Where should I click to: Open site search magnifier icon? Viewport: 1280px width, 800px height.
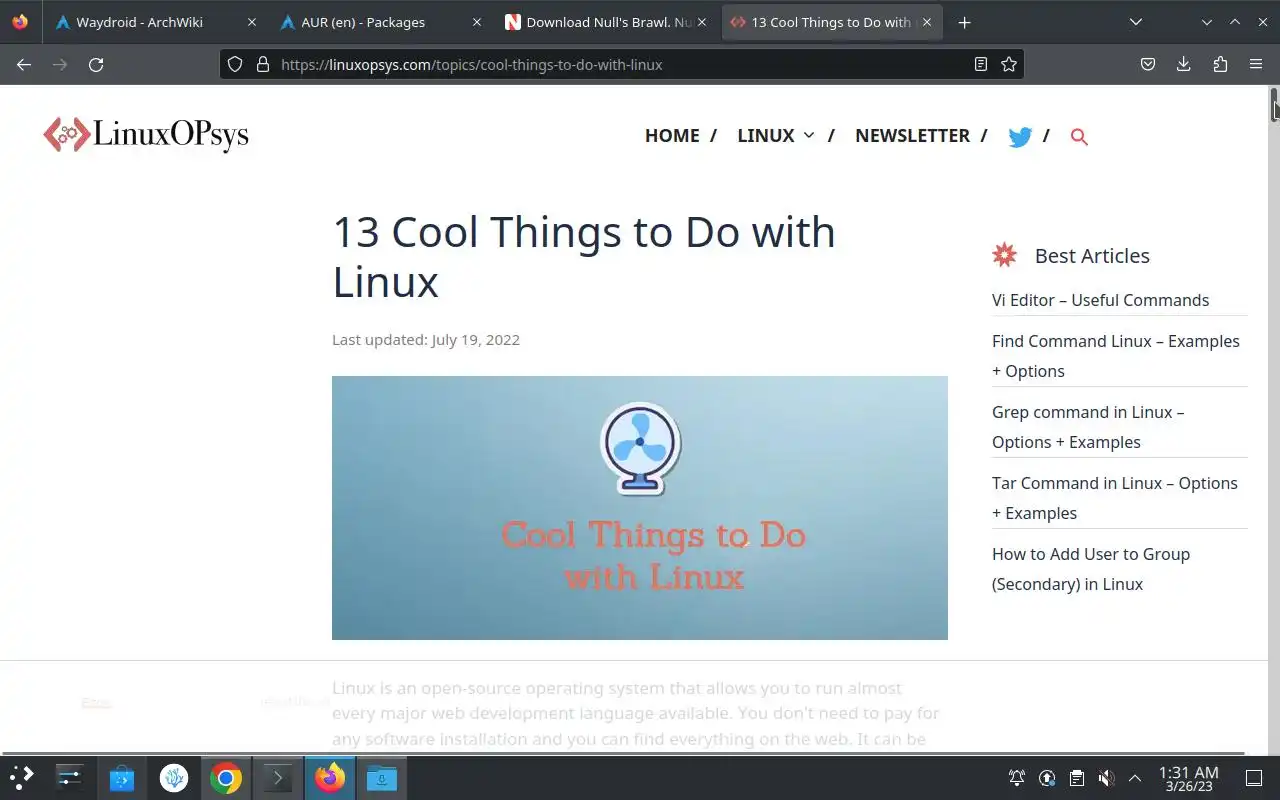tap(1079, 137)
